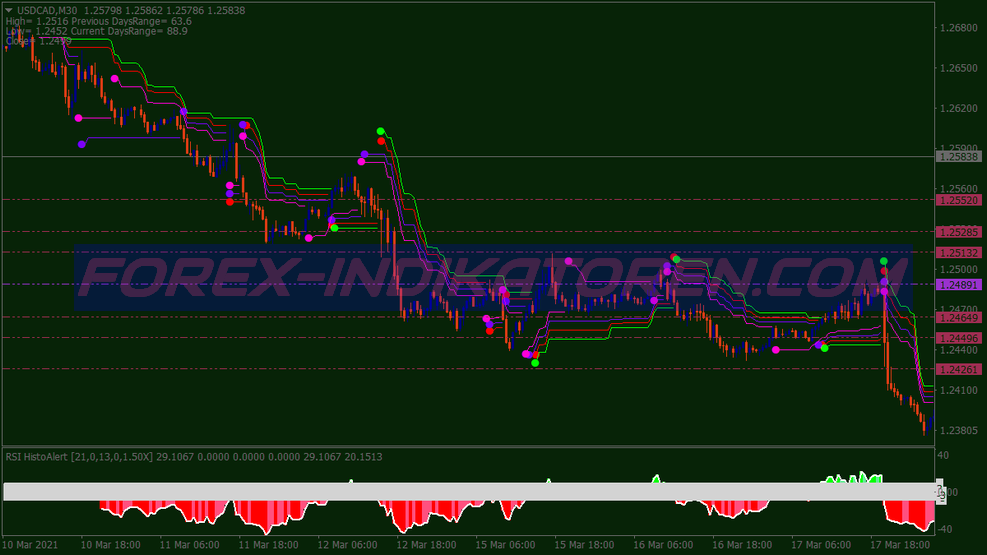Click the triangle beside USDCAD,M30 title
Screen dimensions: 987x555
point(9,10)
